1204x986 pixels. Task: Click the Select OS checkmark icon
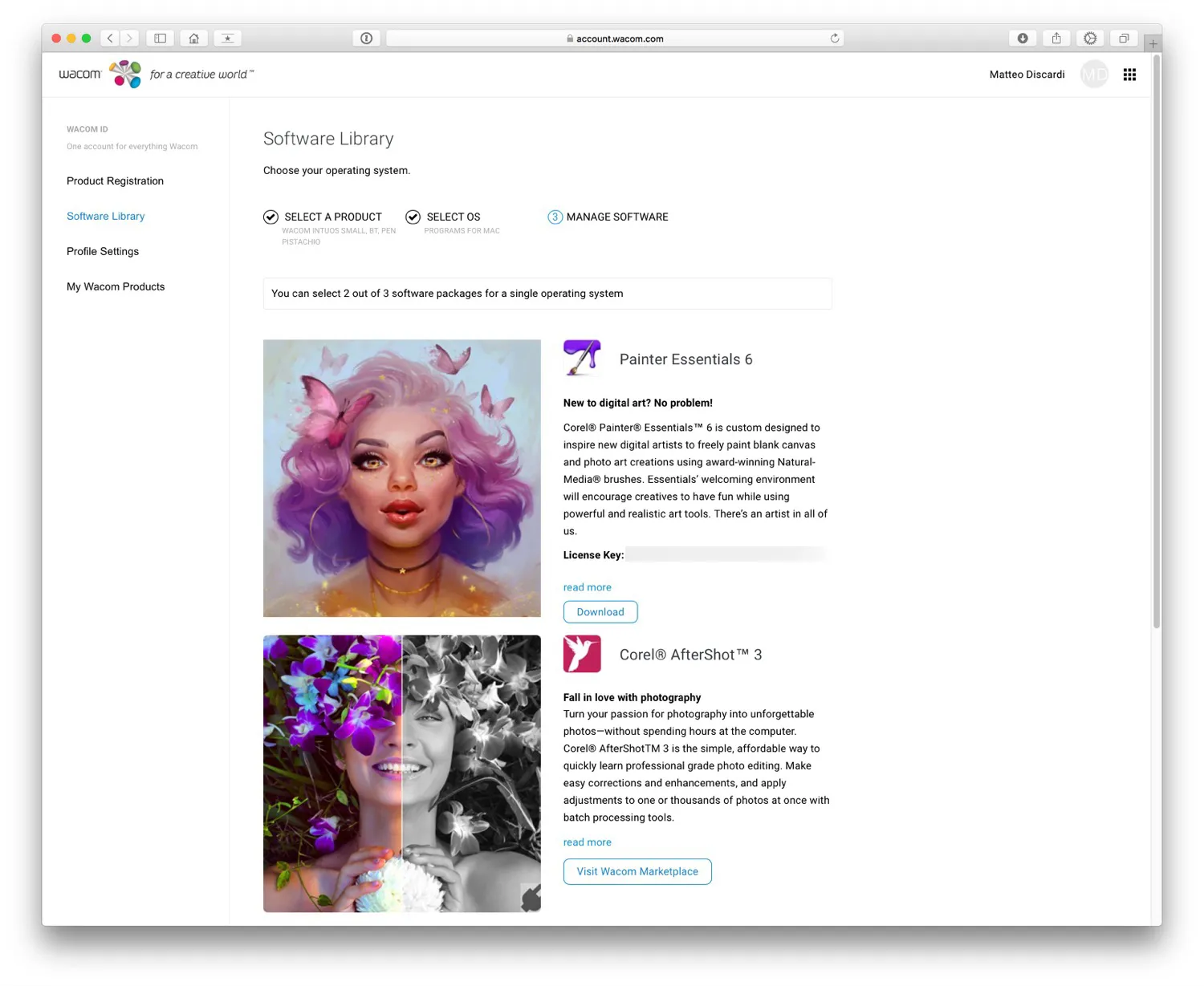coord(413,217)
